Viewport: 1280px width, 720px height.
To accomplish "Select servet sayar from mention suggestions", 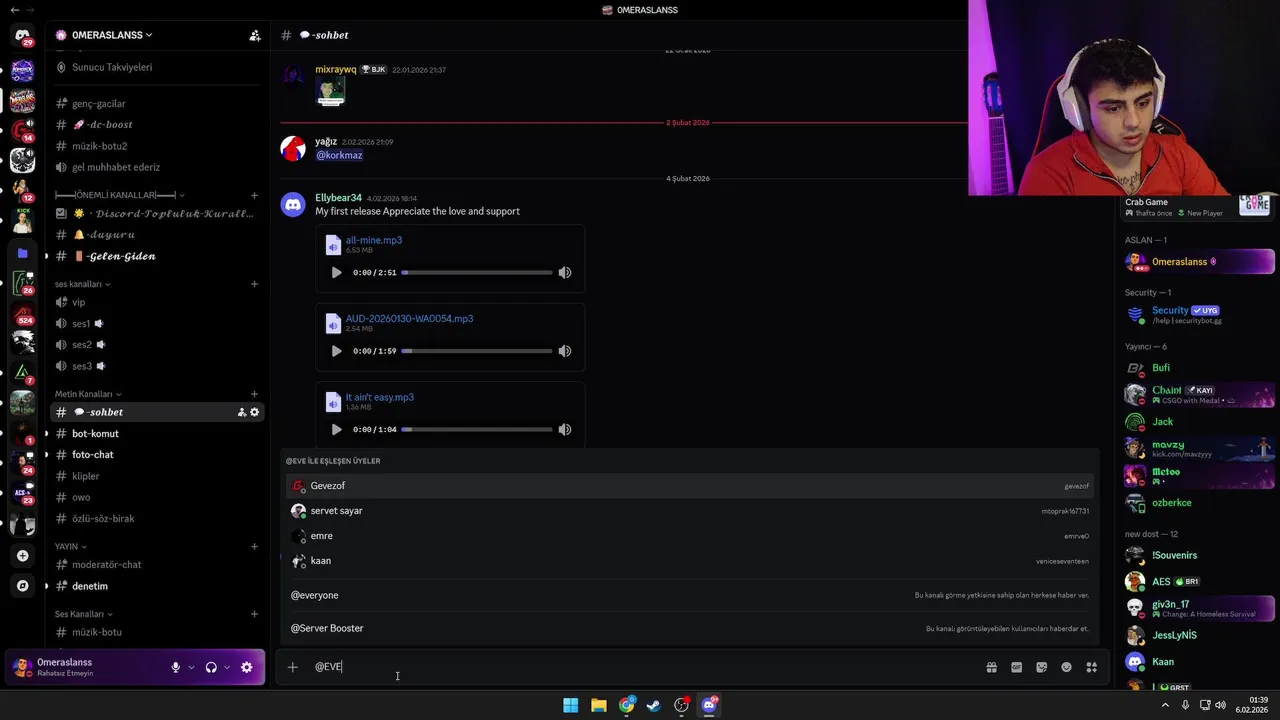I will coord(690,511).
